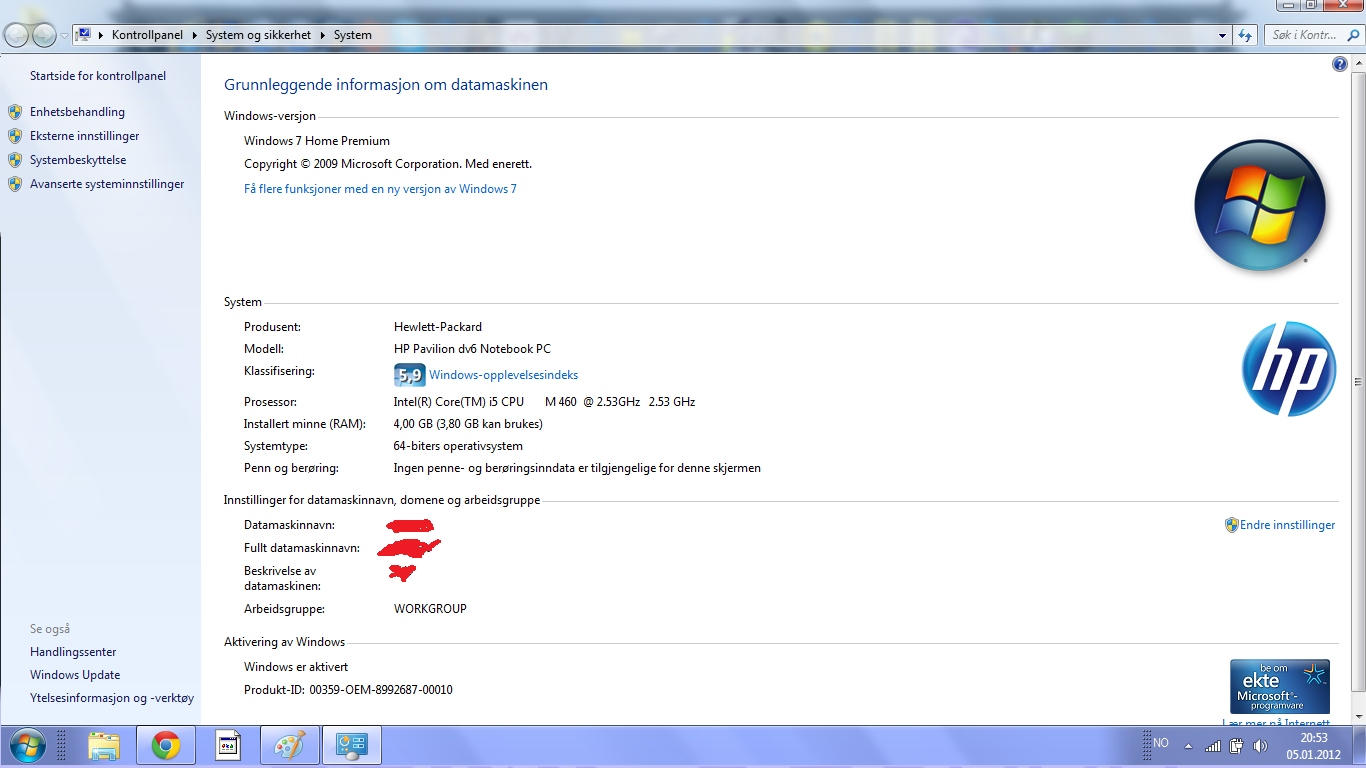Click the computer icon in the address bar
Viewport: 1366px width, 768px height.
(85, 35)
